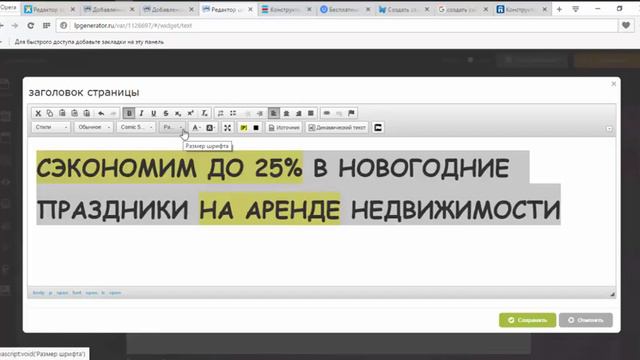Viewport: 640px width, 360px height.
Task: Click the site info icon in address bar
Action: pyautogui.click(x=63, y=25)
